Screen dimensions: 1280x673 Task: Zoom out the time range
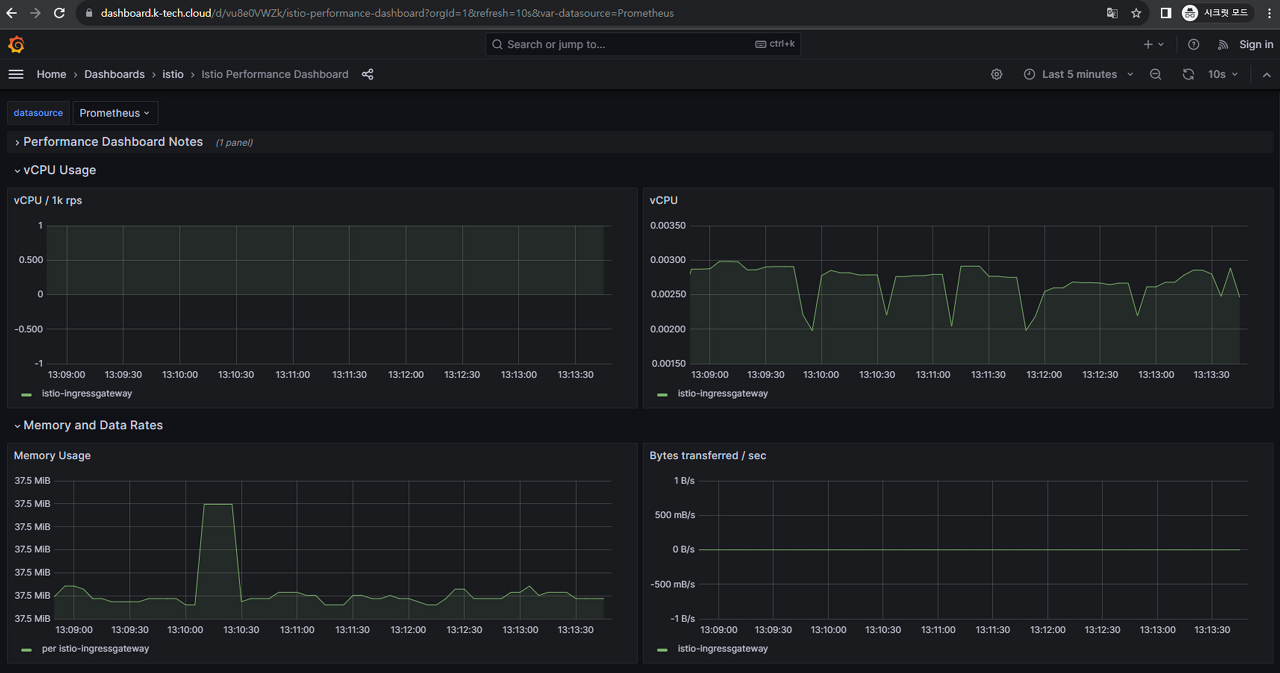[1156, 74]
